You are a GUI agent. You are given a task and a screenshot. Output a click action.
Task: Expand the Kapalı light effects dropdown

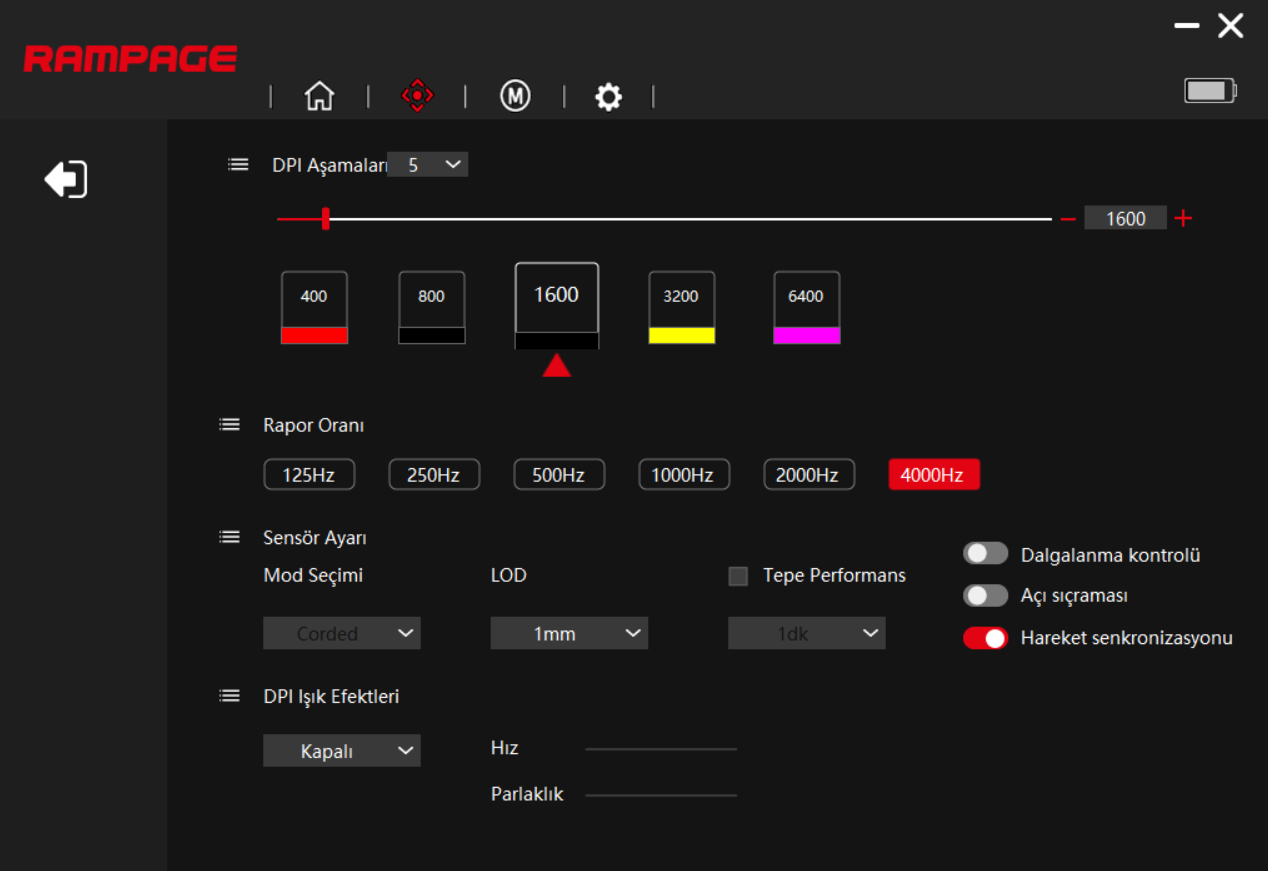point(341,750)
